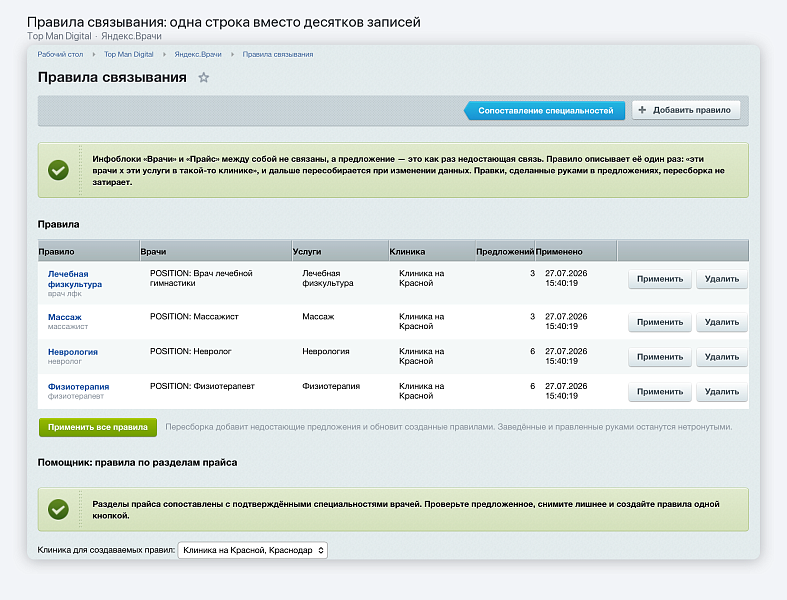
Task: Click Врачи column header
Action: pyautogui.click(x=216, y=251)
